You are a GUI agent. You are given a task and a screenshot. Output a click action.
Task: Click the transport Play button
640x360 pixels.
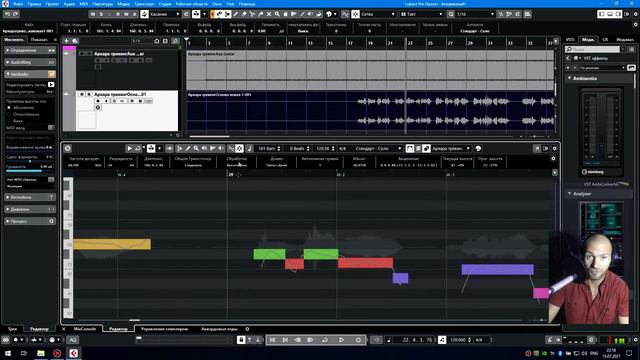coord(341,340)
